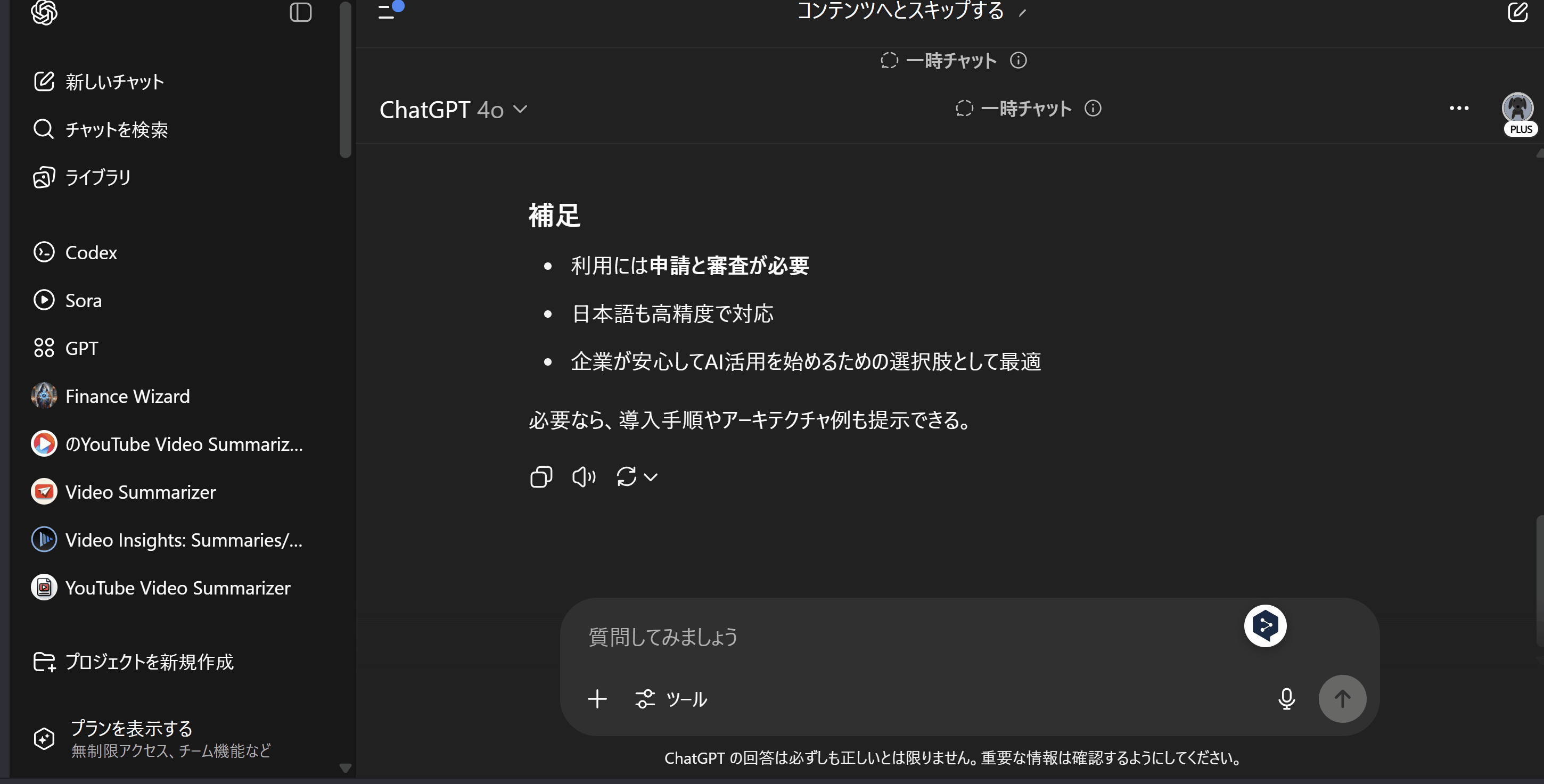Copy the assistant response

point(541,477)
